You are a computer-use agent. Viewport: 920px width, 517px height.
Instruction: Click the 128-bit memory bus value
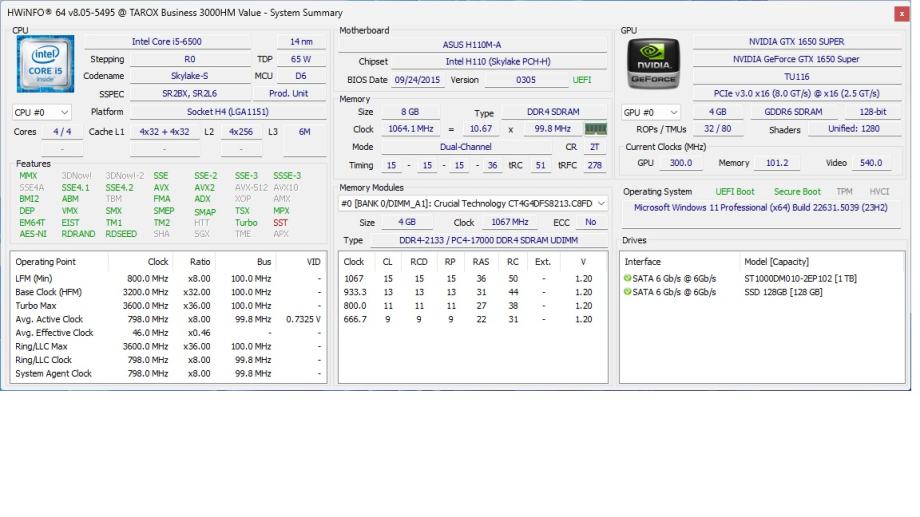coord(872,111)
